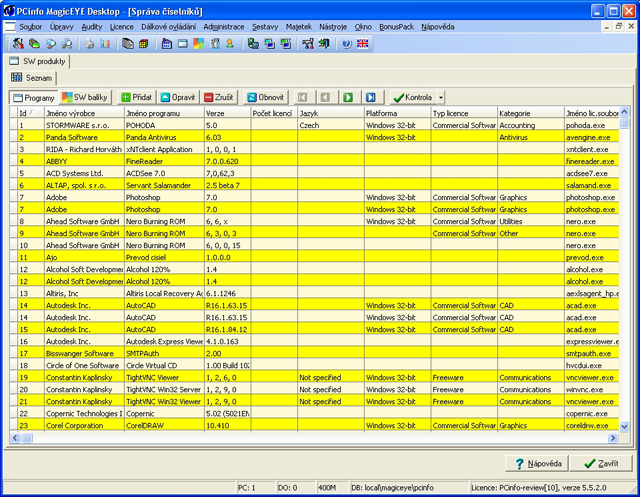Viewport: 640px width, 497px height.
Task: Click the exit door toolbar icon
Action: tap(324, 43)
